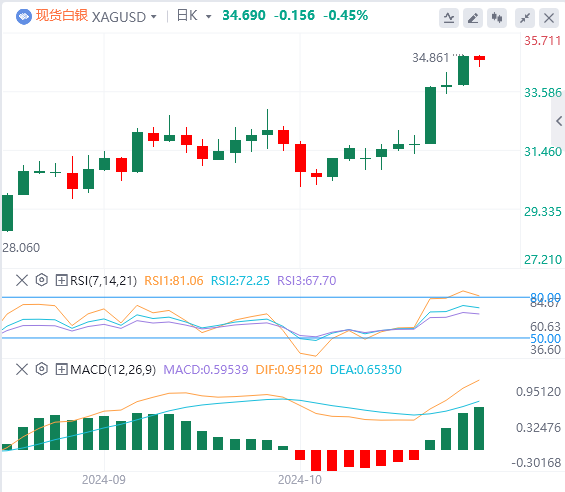Remove the RSI indicator with its X

click(22, 280)
